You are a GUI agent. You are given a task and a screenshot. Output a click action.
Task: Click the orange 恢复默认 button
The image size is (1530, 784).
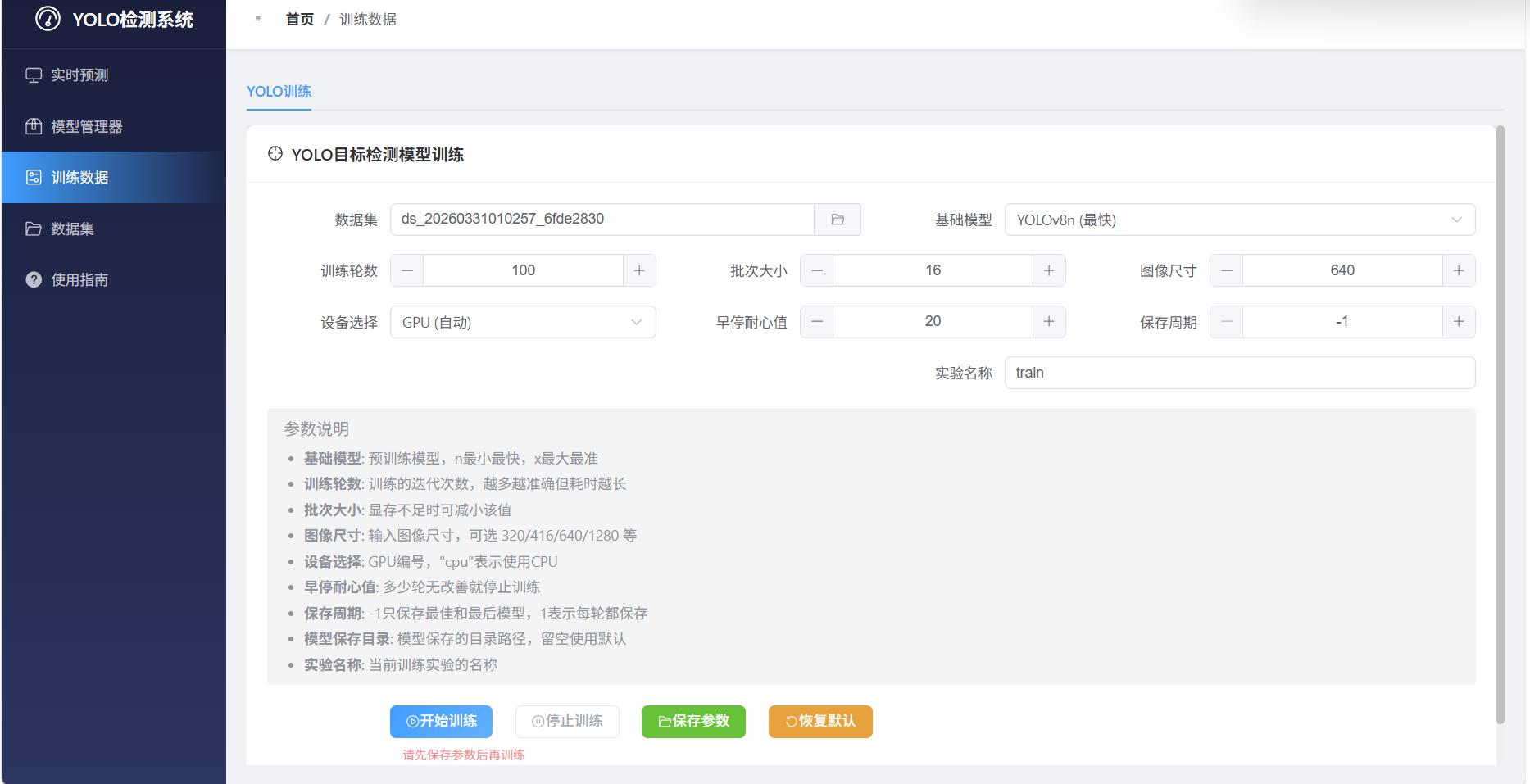(820, 721)
